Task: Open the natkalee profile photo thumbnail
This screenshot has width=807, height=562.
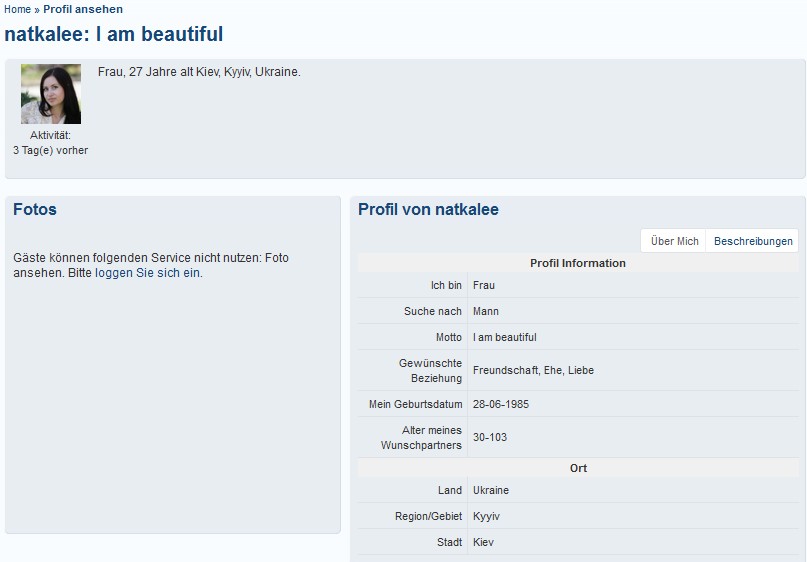Action: coord(51,94)
